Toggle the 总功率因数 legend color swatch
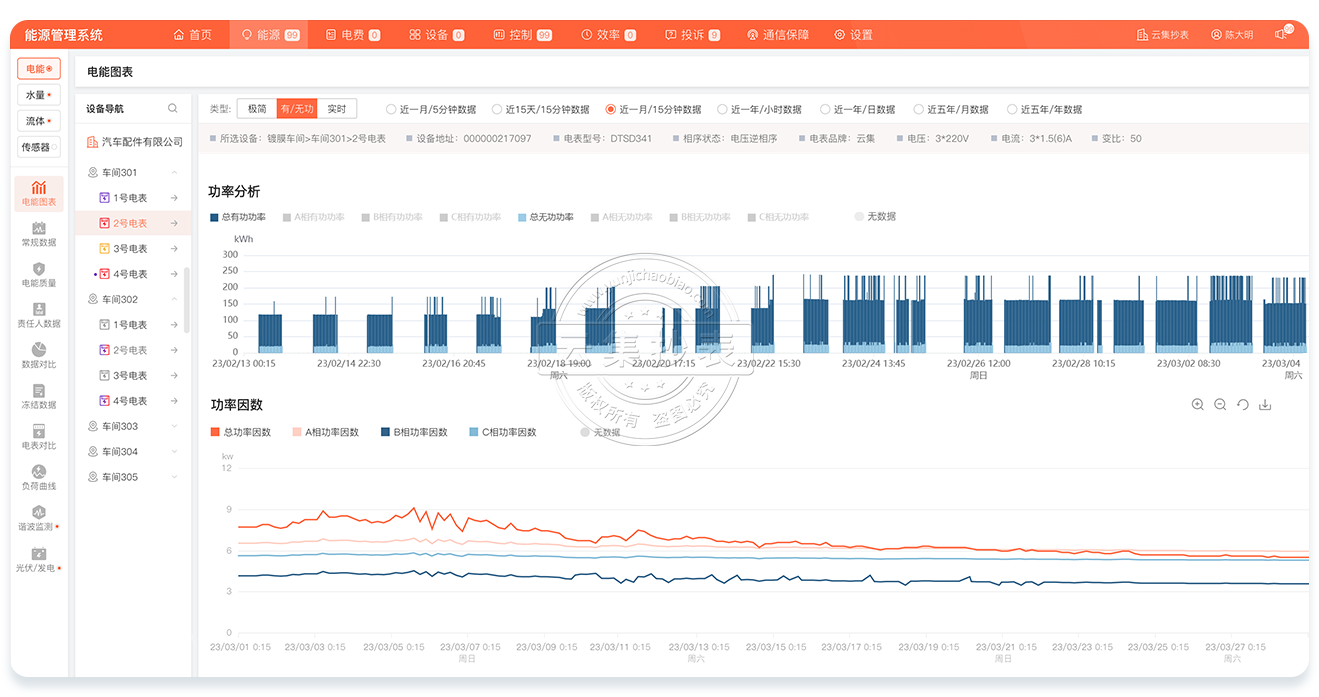 tap(215, 433)
